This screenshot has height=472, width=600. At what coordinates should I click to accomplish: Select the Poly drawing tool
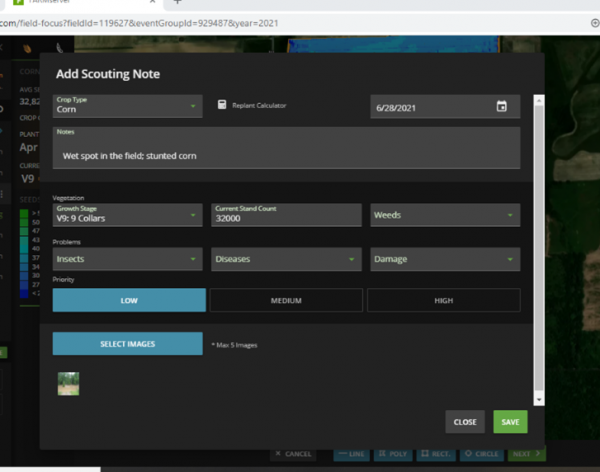(x=393, y=454)
